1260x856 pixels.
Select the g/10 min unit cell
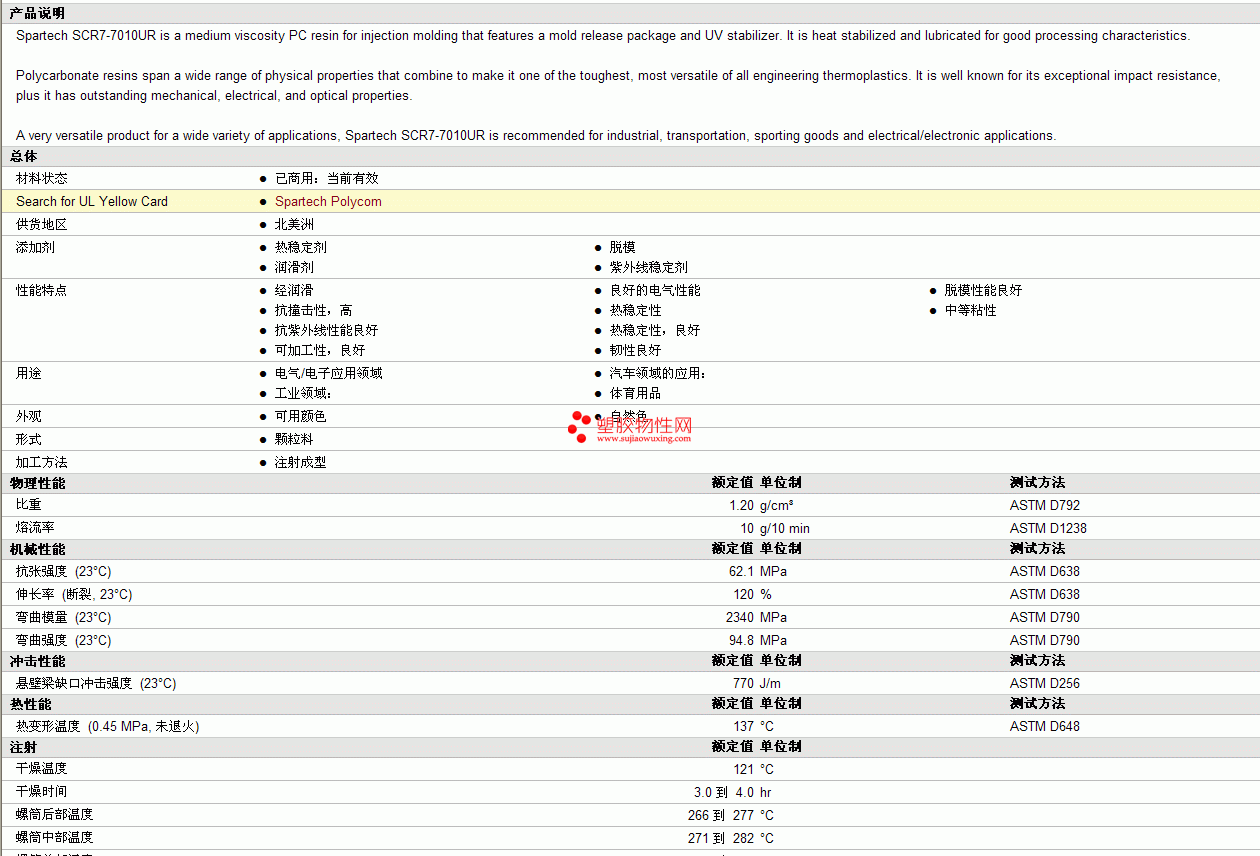tap(785, 528)
